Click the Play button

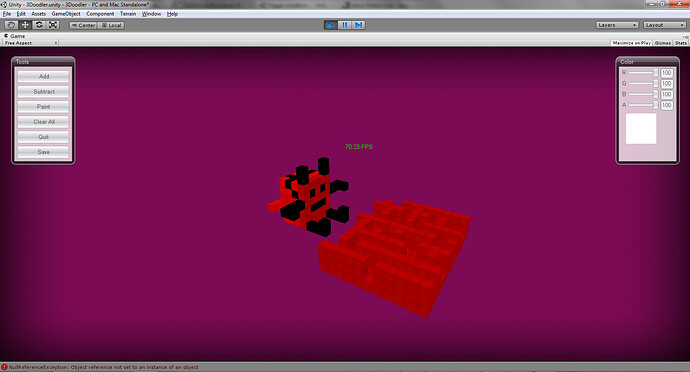(330, 25)
